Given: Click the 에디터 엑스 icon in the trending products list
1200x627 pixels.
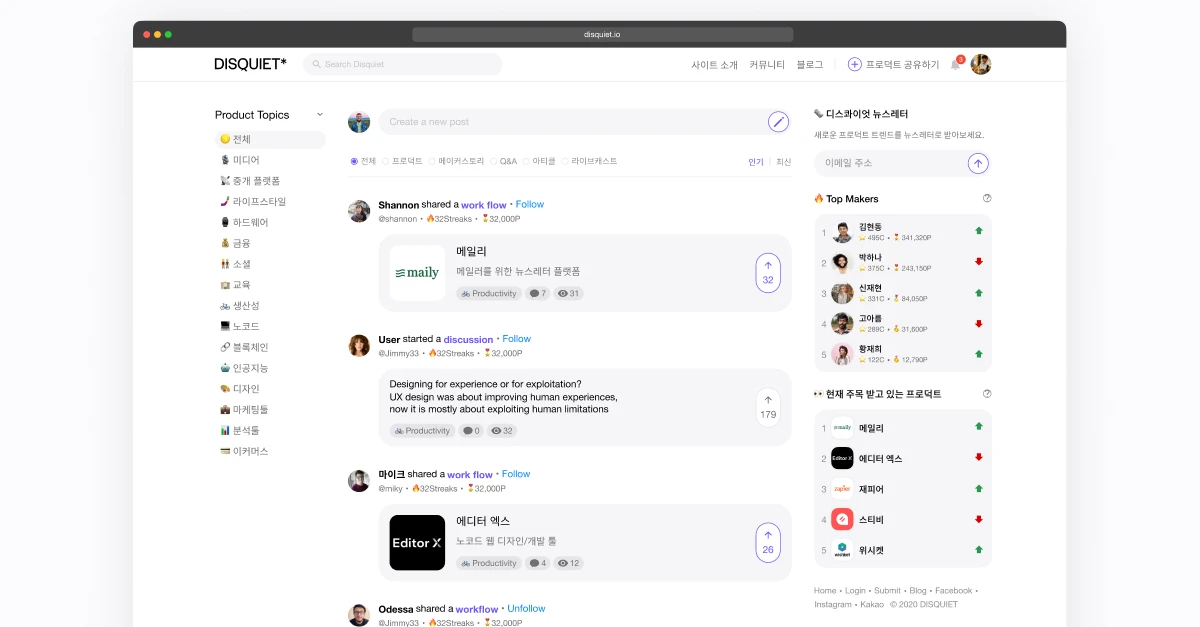Looking at the screenshot, I should coord(842,458).
